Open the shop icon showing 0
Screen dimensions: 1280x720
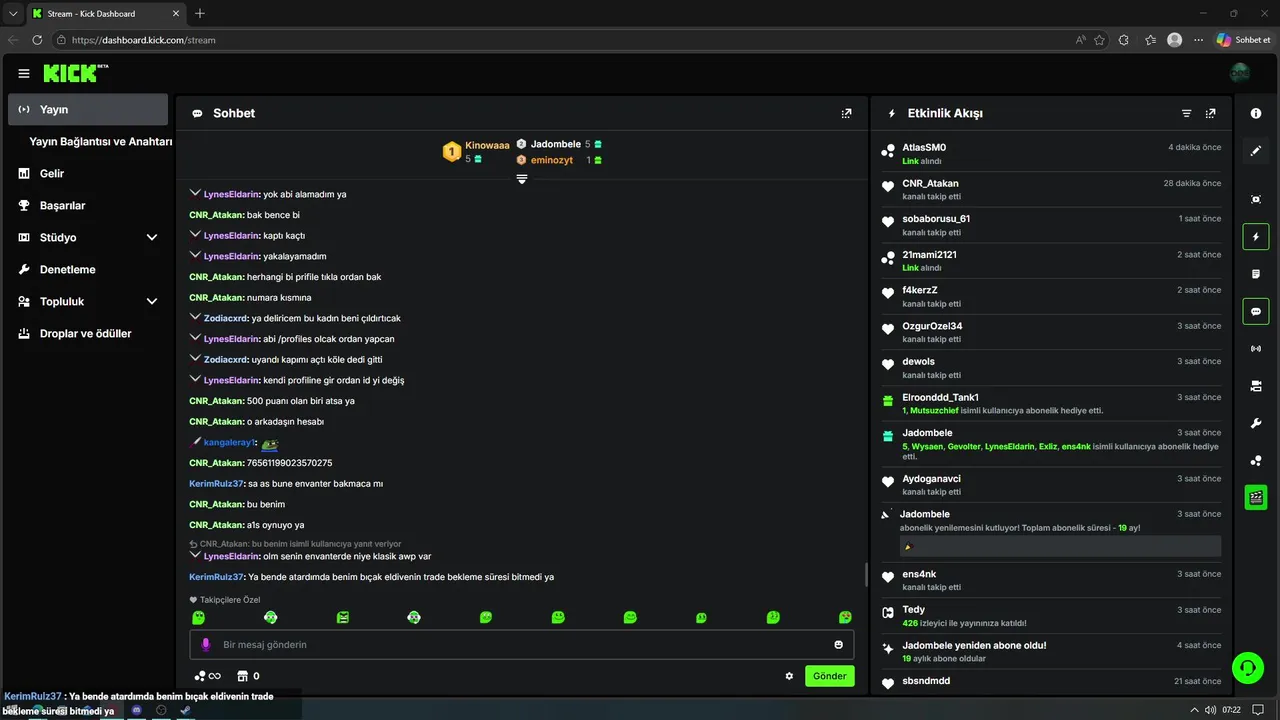(249, 676)
